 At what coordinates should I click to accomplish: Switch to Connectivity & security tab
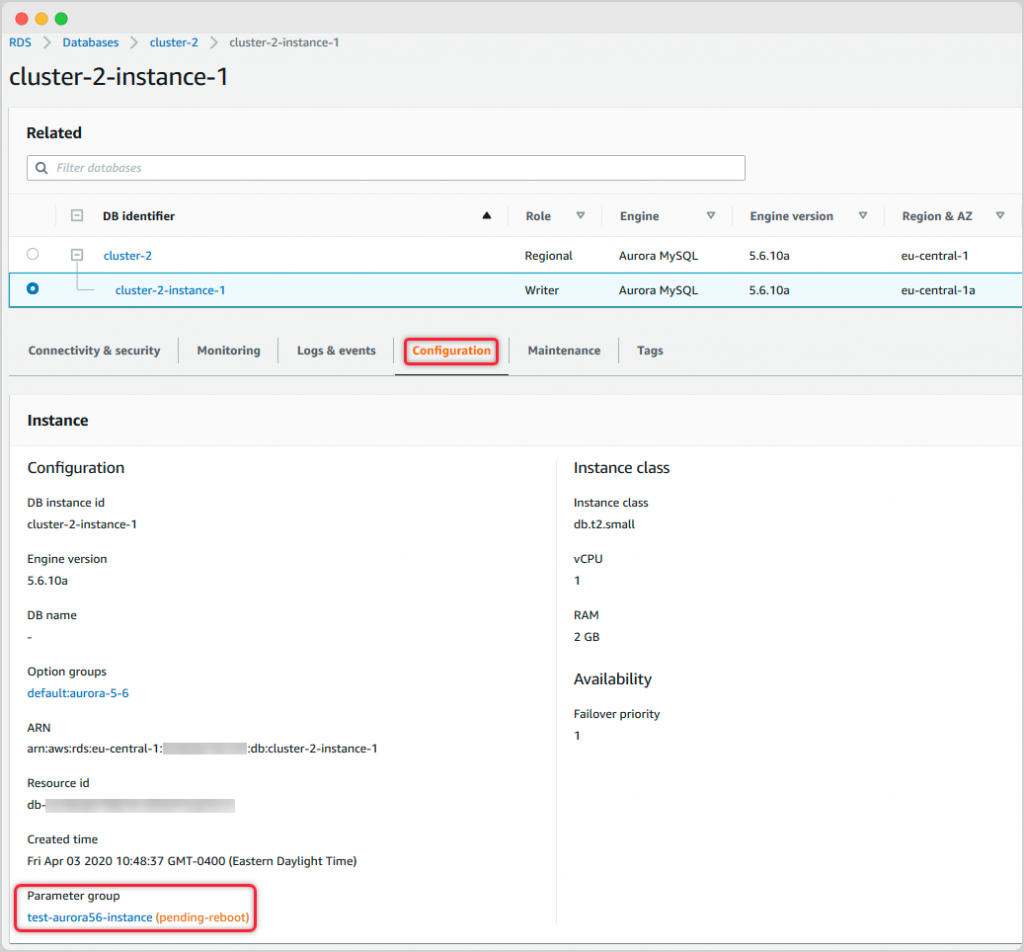[94, 351]
